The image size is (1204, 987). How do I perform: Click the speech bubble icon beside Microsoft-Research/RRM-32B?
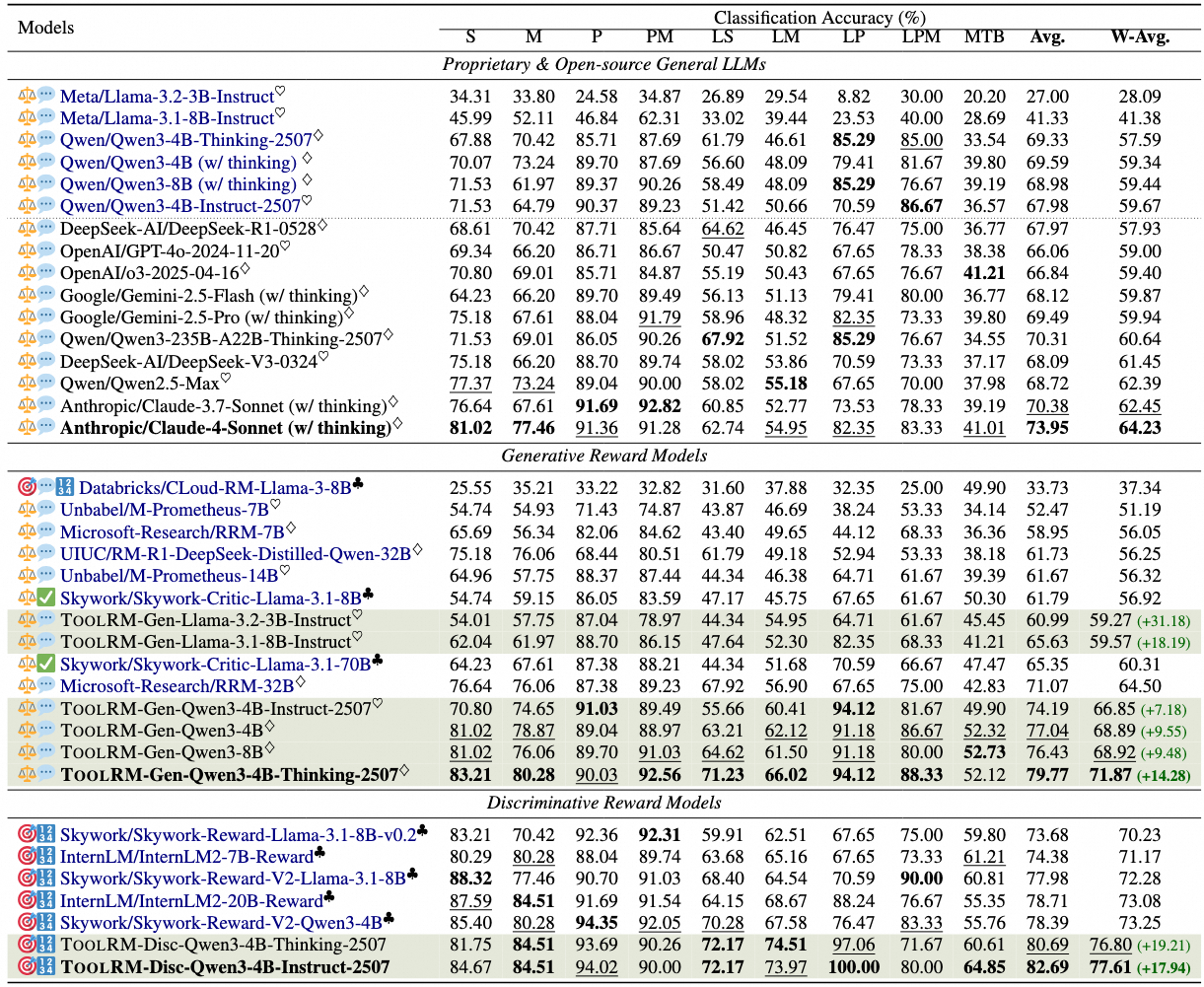point(46,686)
